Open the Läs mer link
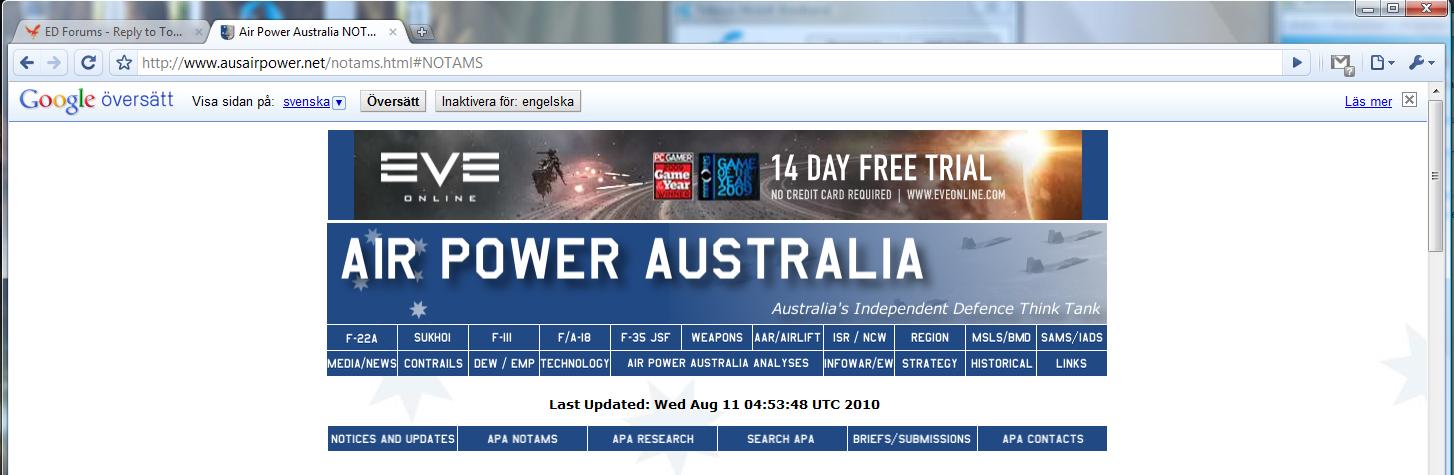Image resolution: width=1454 pixels, height=475 pixels. (1368, 102)
